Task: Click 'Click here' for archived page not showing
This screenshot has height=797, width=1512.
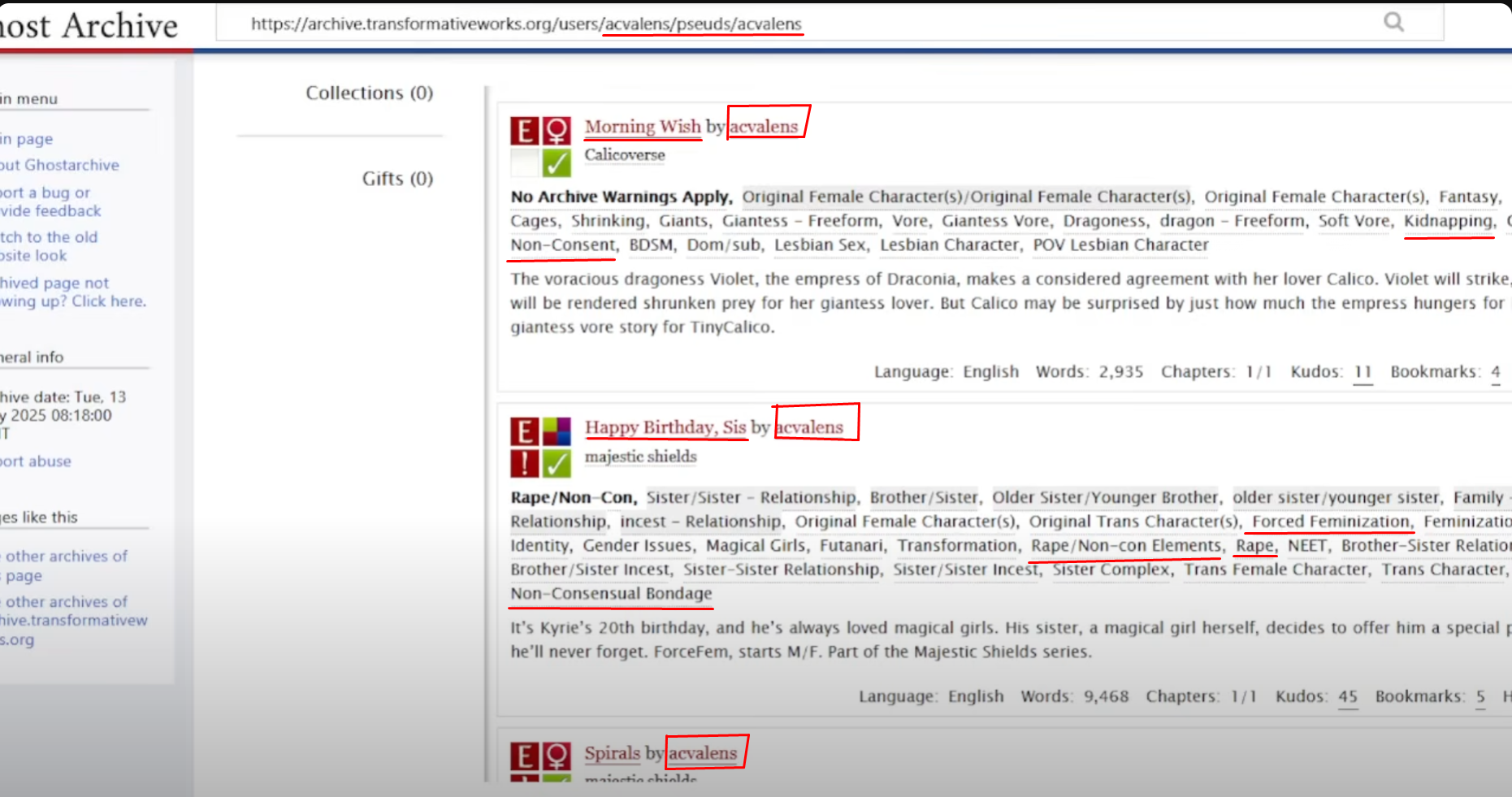Action: (x=109, y=301)
